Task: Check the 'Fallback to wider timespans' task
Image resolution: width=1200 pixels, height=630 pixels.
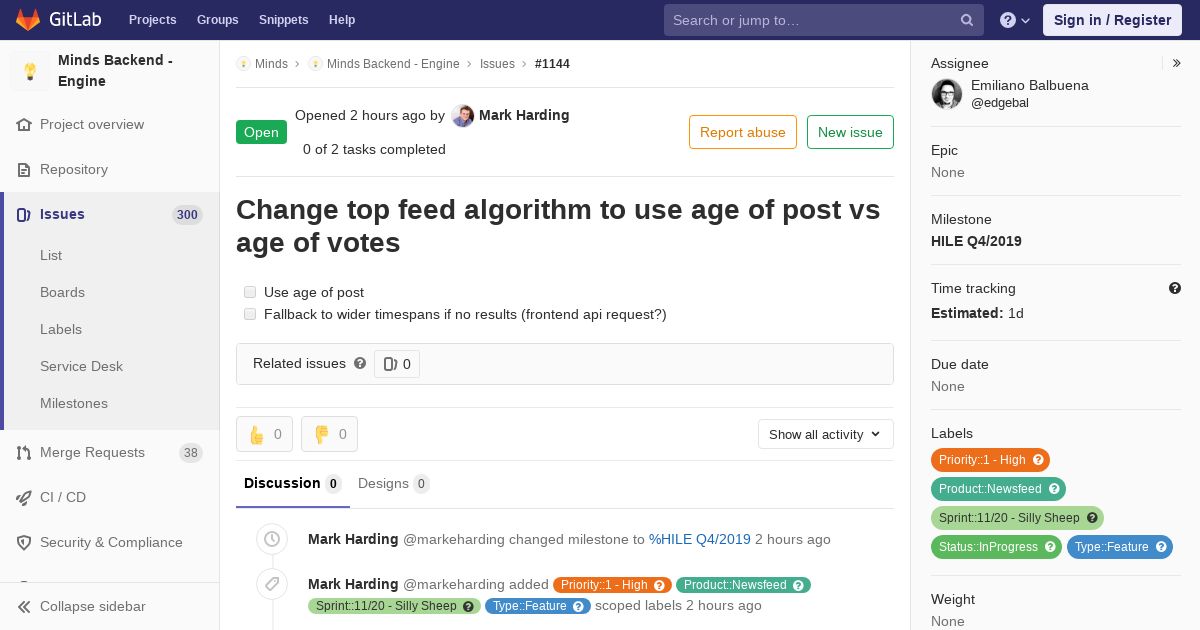Action: [x=250, y=314]
